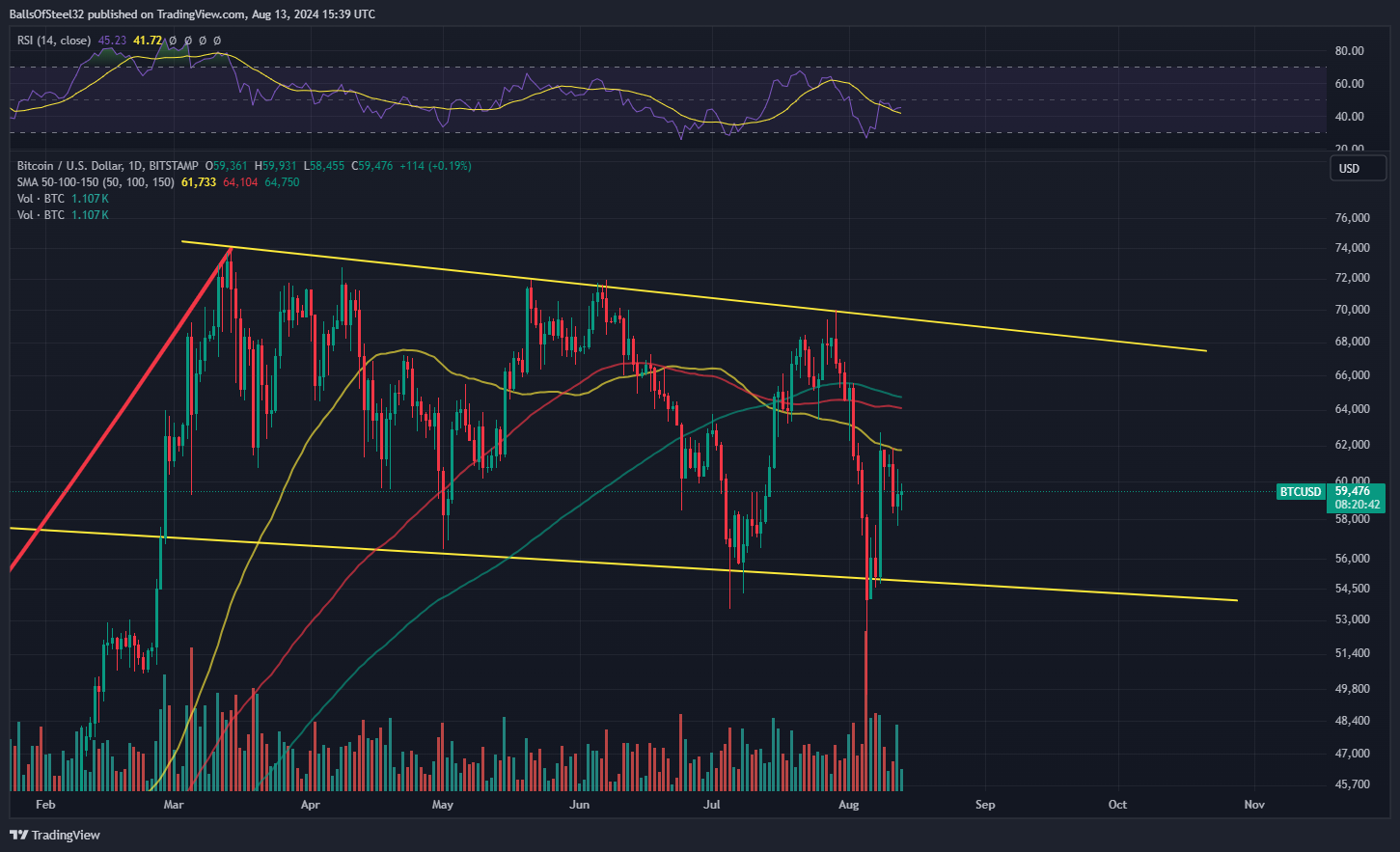Click the SMA 150 value 64,750

[282, 182]
